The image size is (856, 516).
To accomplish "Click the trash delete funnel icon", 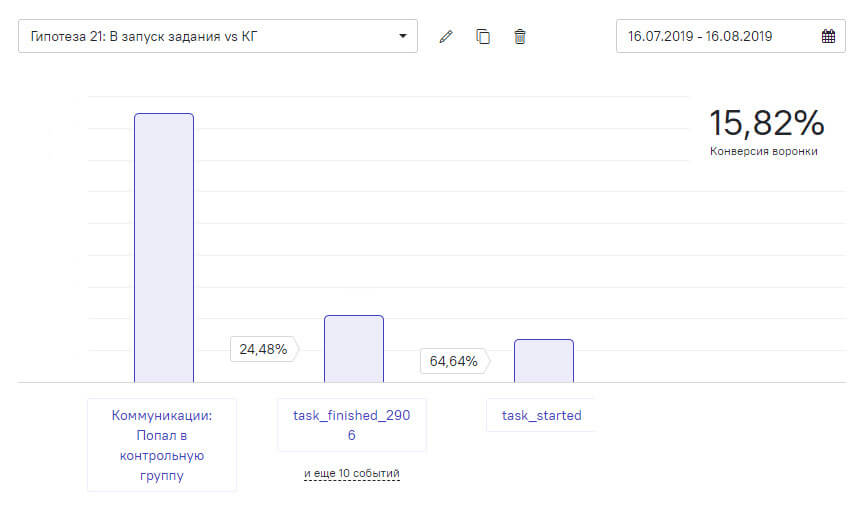I will point(519,37).
